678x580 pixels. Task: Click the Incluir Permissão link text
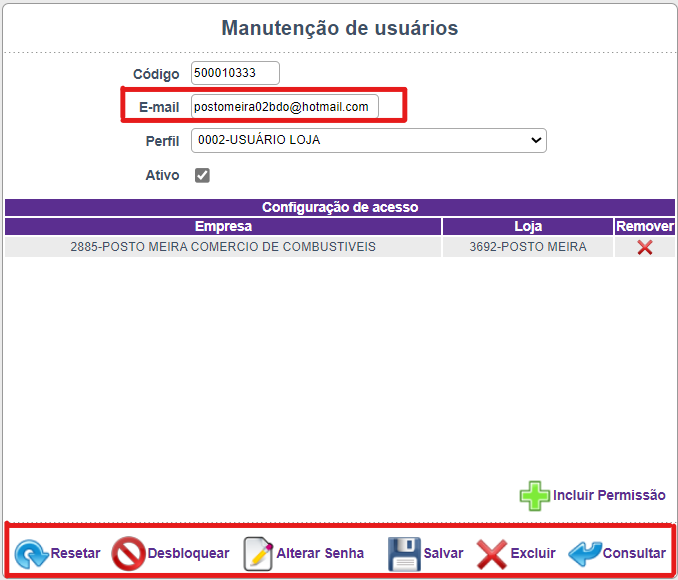click(x=609, y=495)
